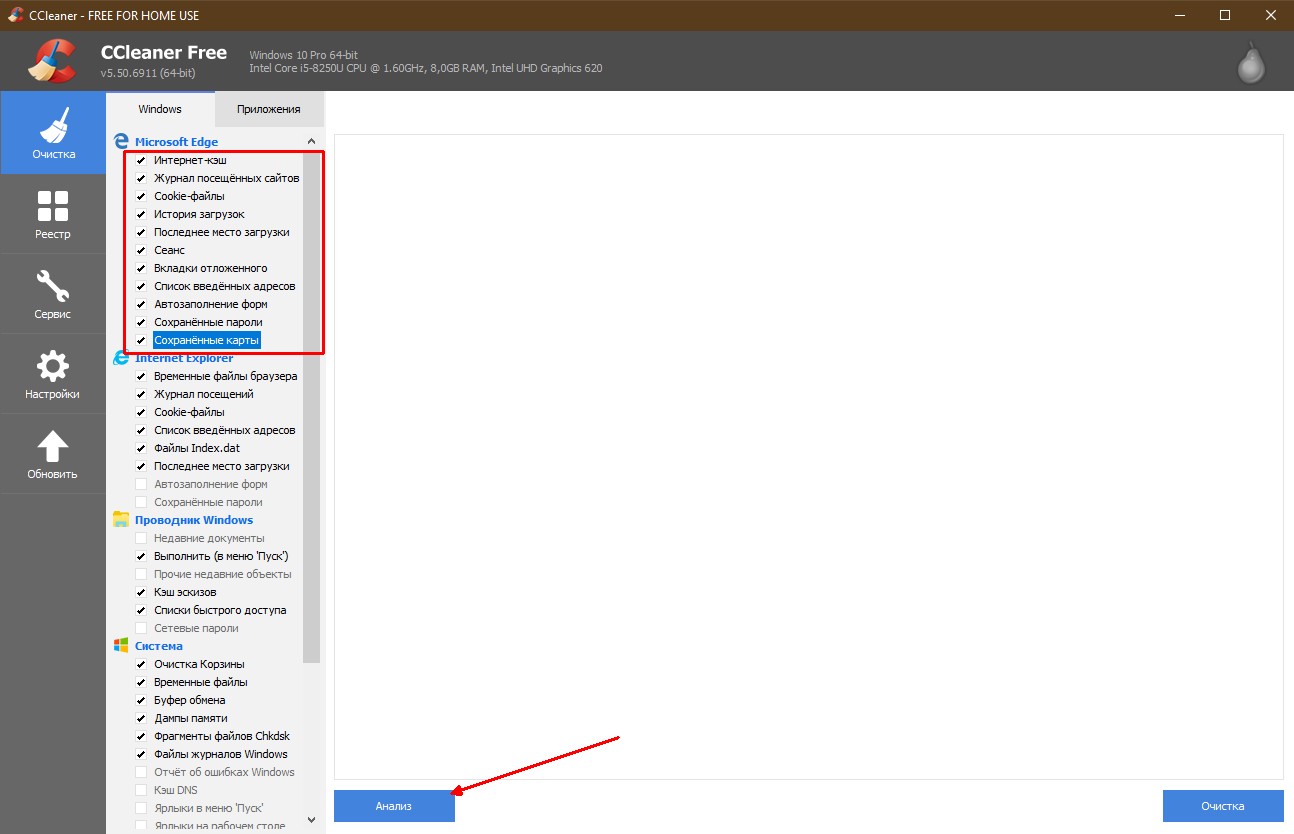
Task: Click the Автозаполнение форм Edge label
Action: coord(210,304)
